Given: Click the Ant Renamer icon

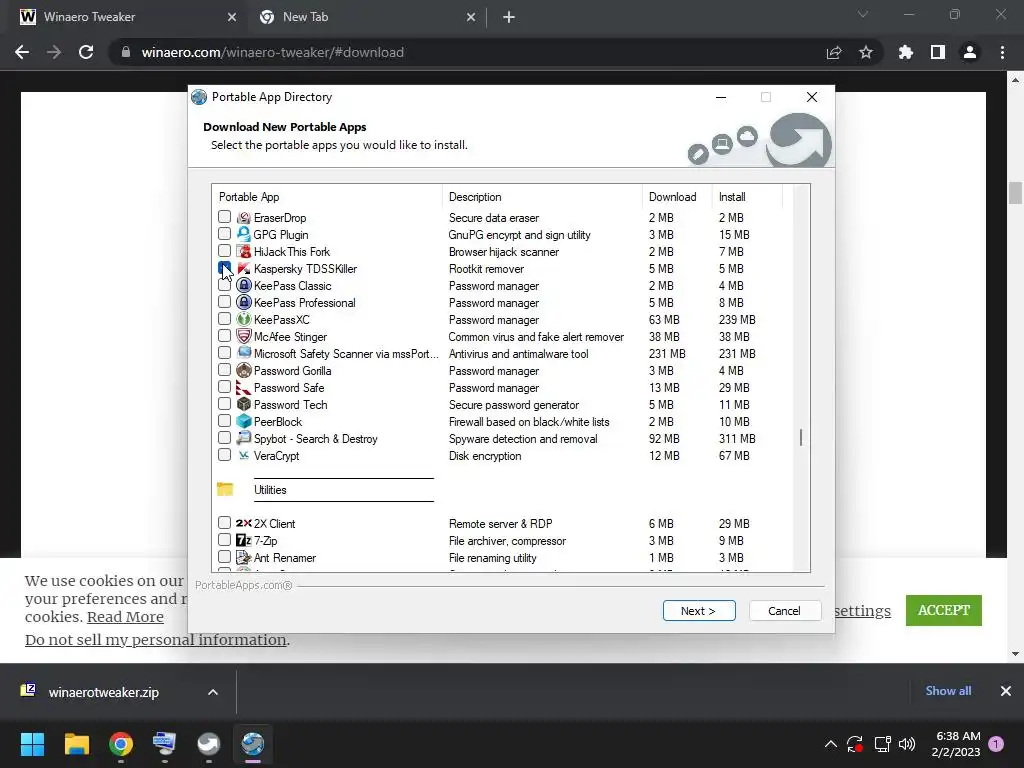Looking at the screenshot, I should point(244,557).
